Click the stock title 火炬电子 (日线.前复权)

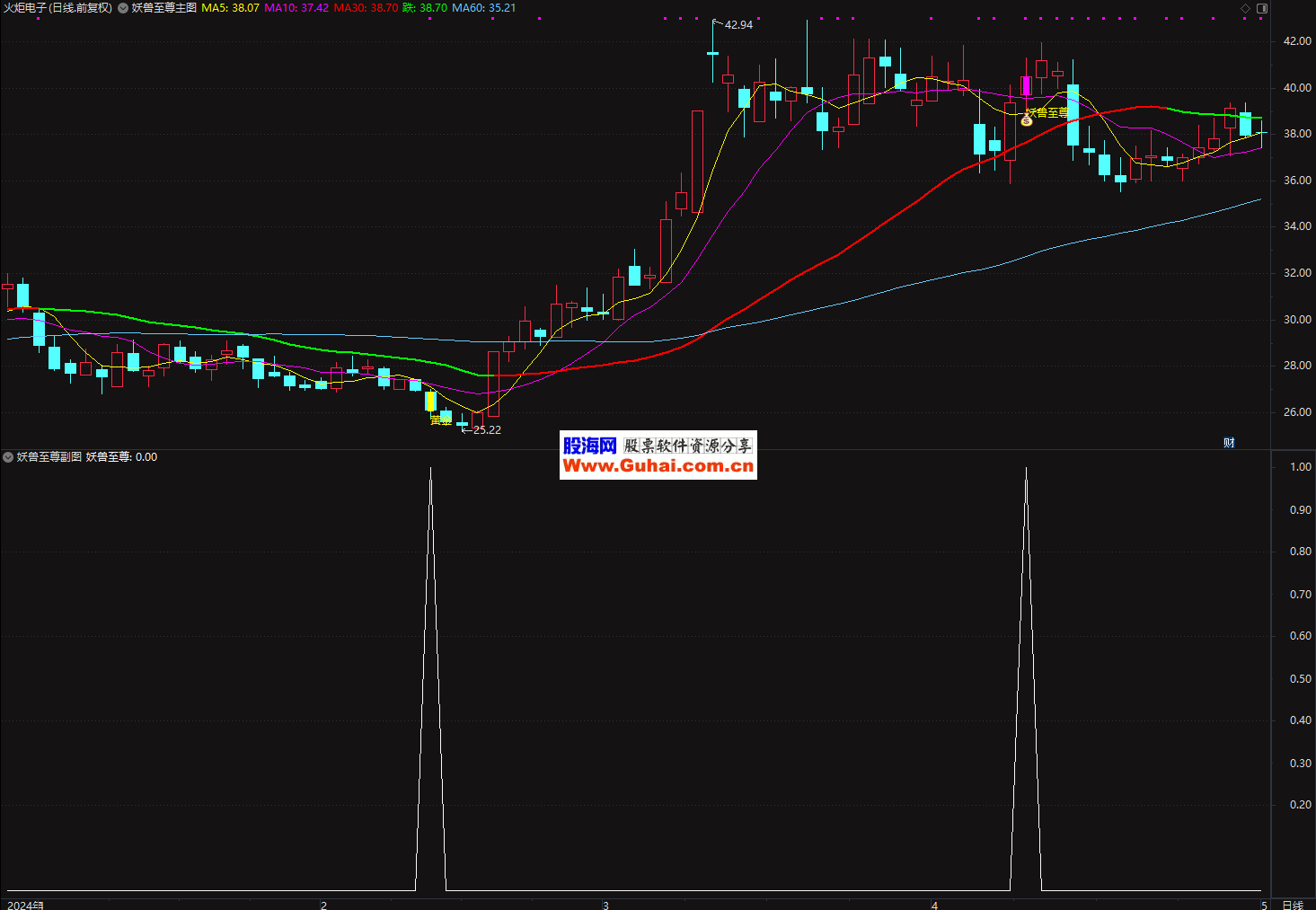[58, 7]
